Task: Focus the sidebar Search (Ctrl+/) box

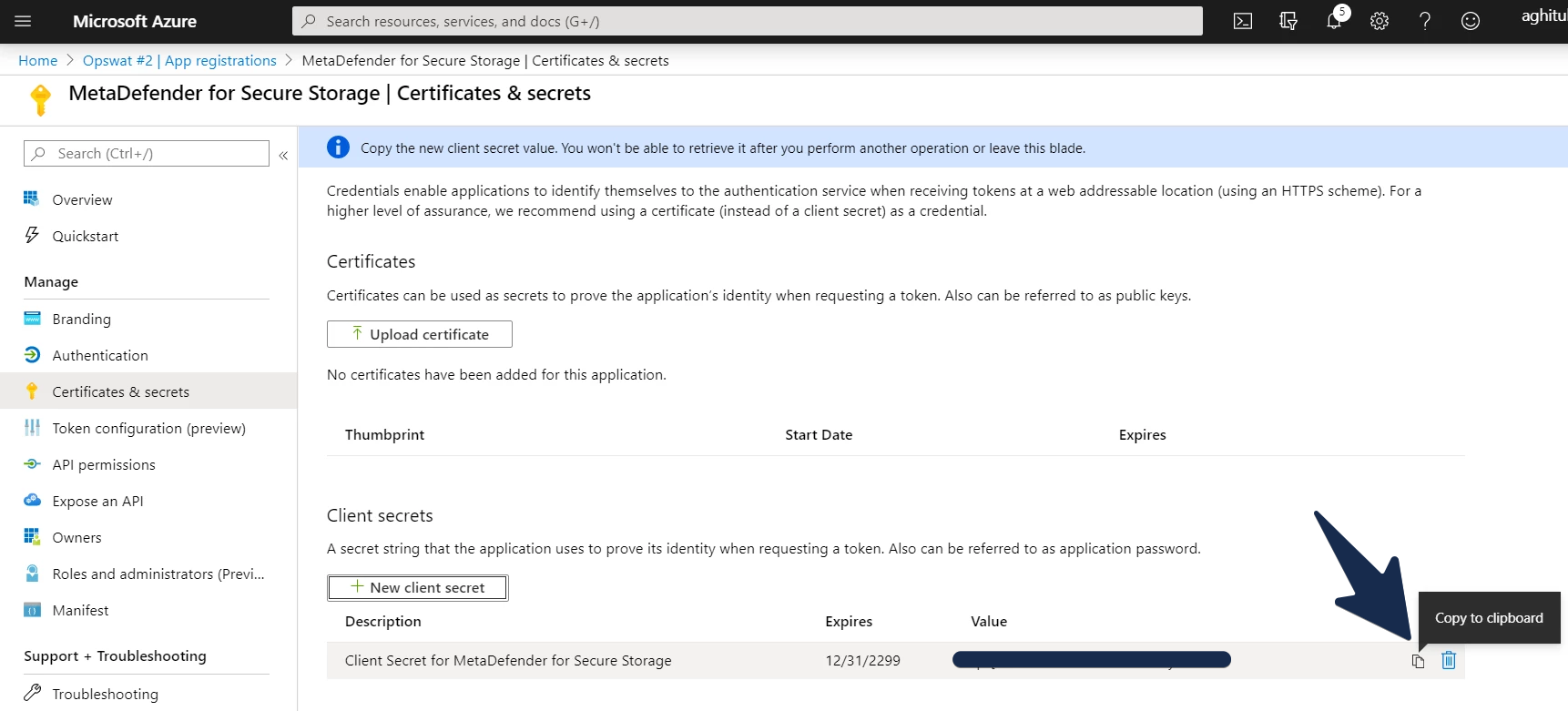Action: pos(147,153)
